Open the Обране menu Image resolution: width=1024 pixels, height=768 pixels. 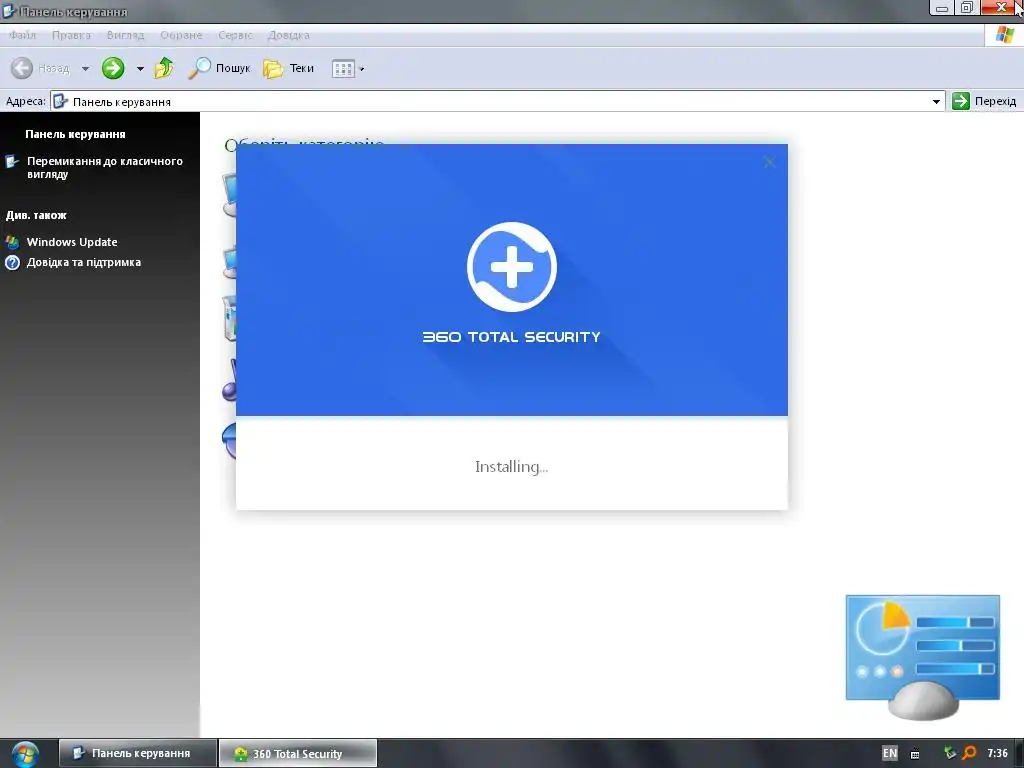click(x=182, y=35)
